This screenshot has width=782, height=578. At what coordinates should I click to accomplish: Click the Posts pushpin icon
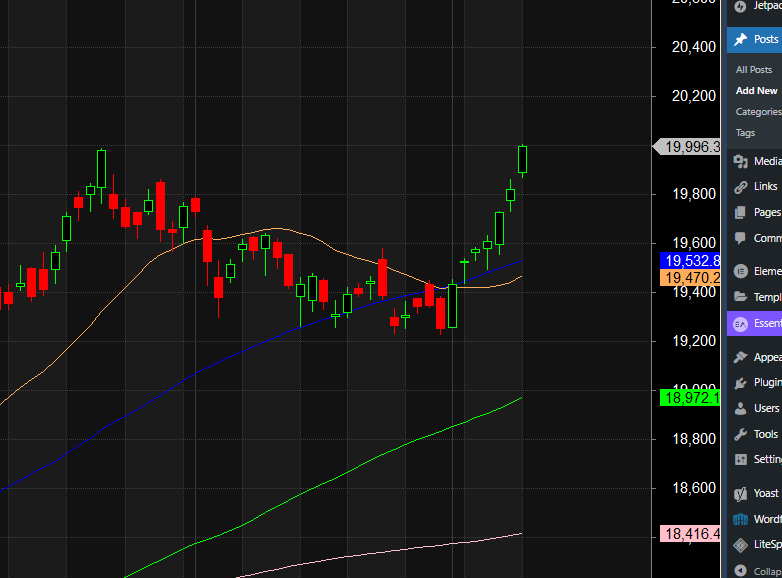(741, 39)
